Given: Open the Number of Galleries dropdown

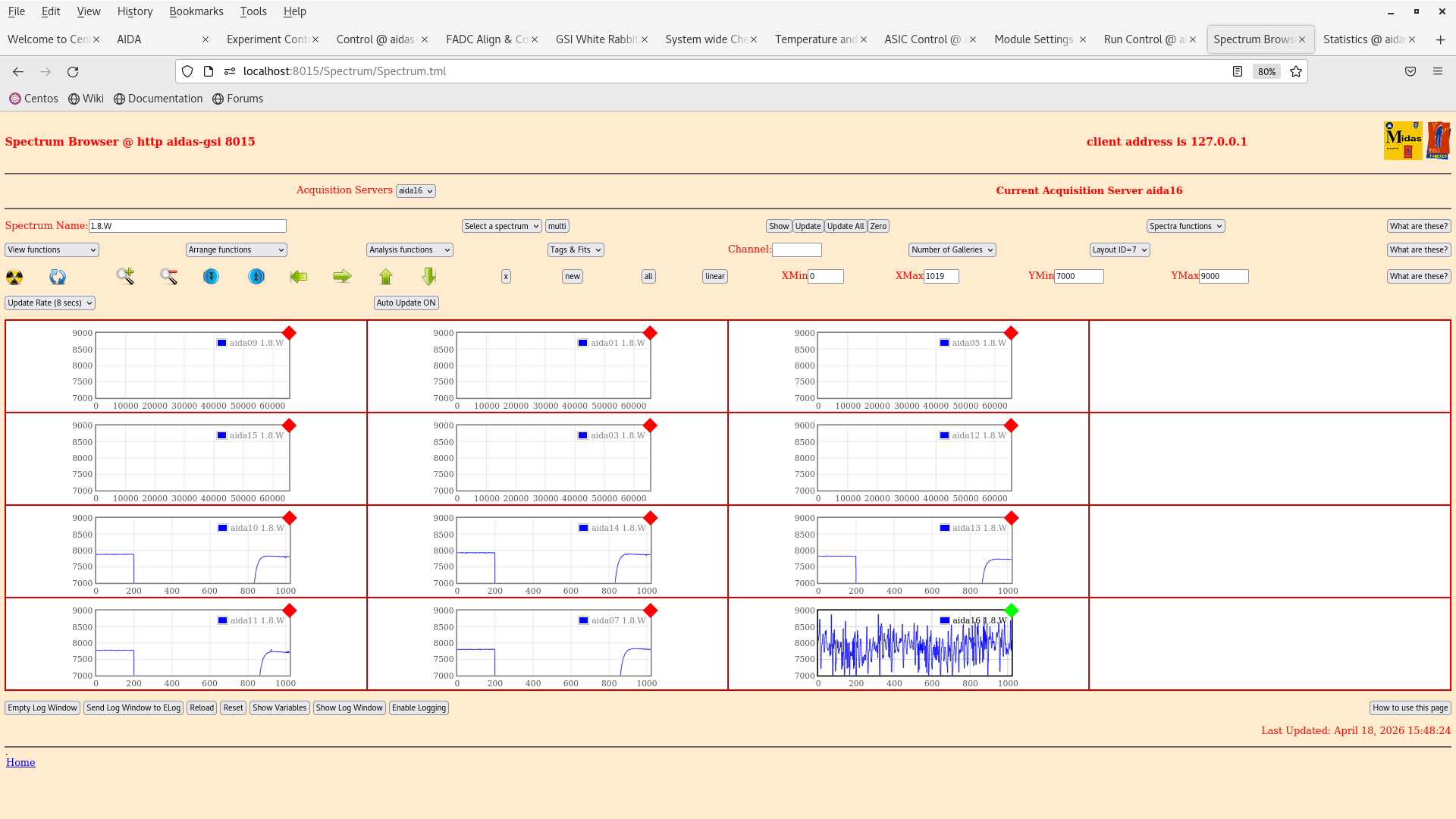Looking at the screenshot, I should (x=952, y=249).
